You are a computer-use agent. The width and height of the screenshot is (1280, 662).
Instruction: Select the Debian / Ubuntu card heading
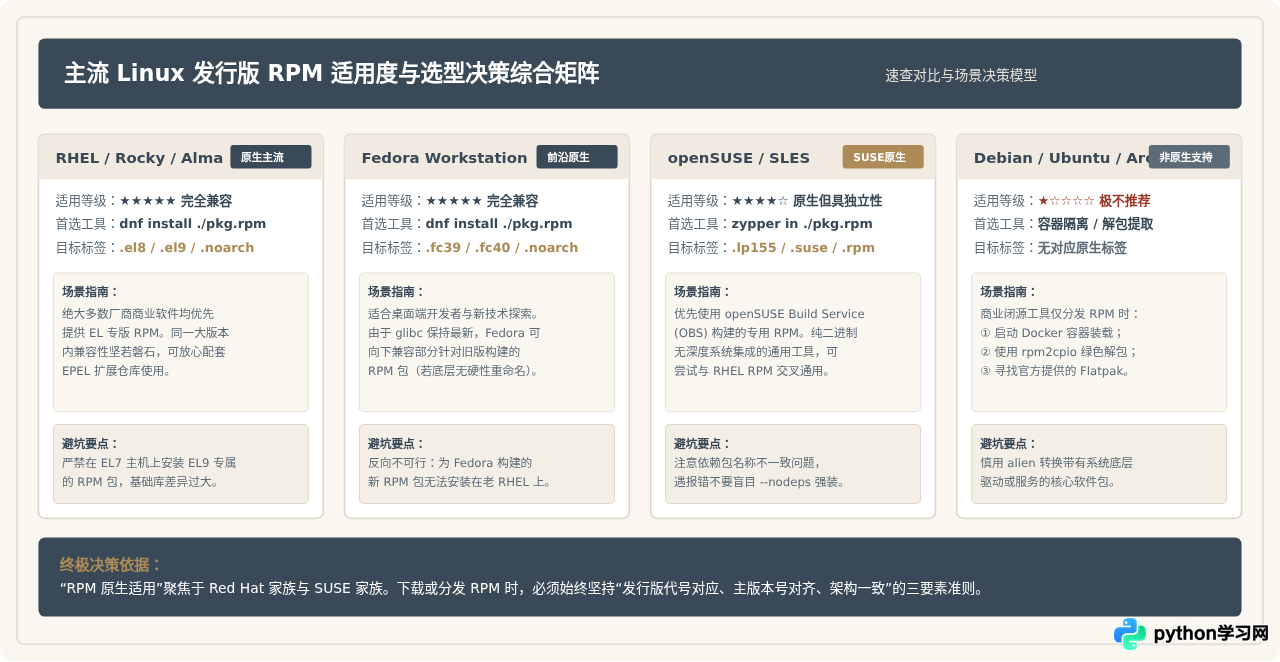pos(1061,158)
